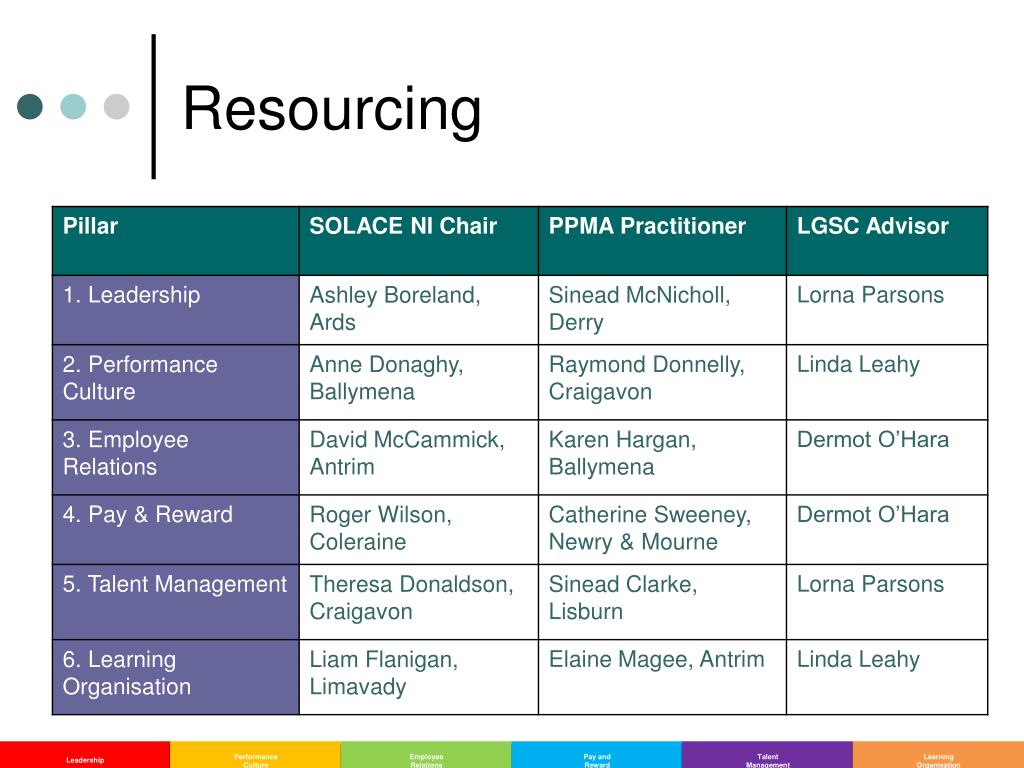Open the orange Learning Organisation bottom segment
The width and height of the screenshot is (1024, 768).
click(938, 755)
